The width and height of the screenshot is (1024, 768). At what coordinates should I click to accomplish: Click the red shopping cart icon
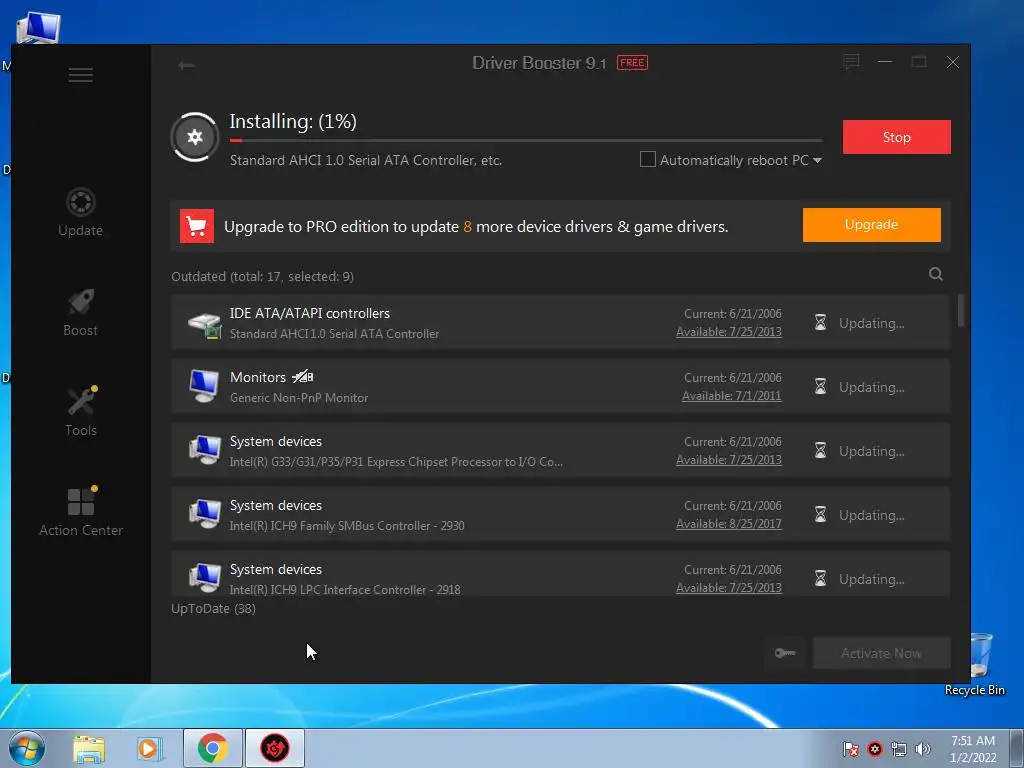(x=197, y=226)
